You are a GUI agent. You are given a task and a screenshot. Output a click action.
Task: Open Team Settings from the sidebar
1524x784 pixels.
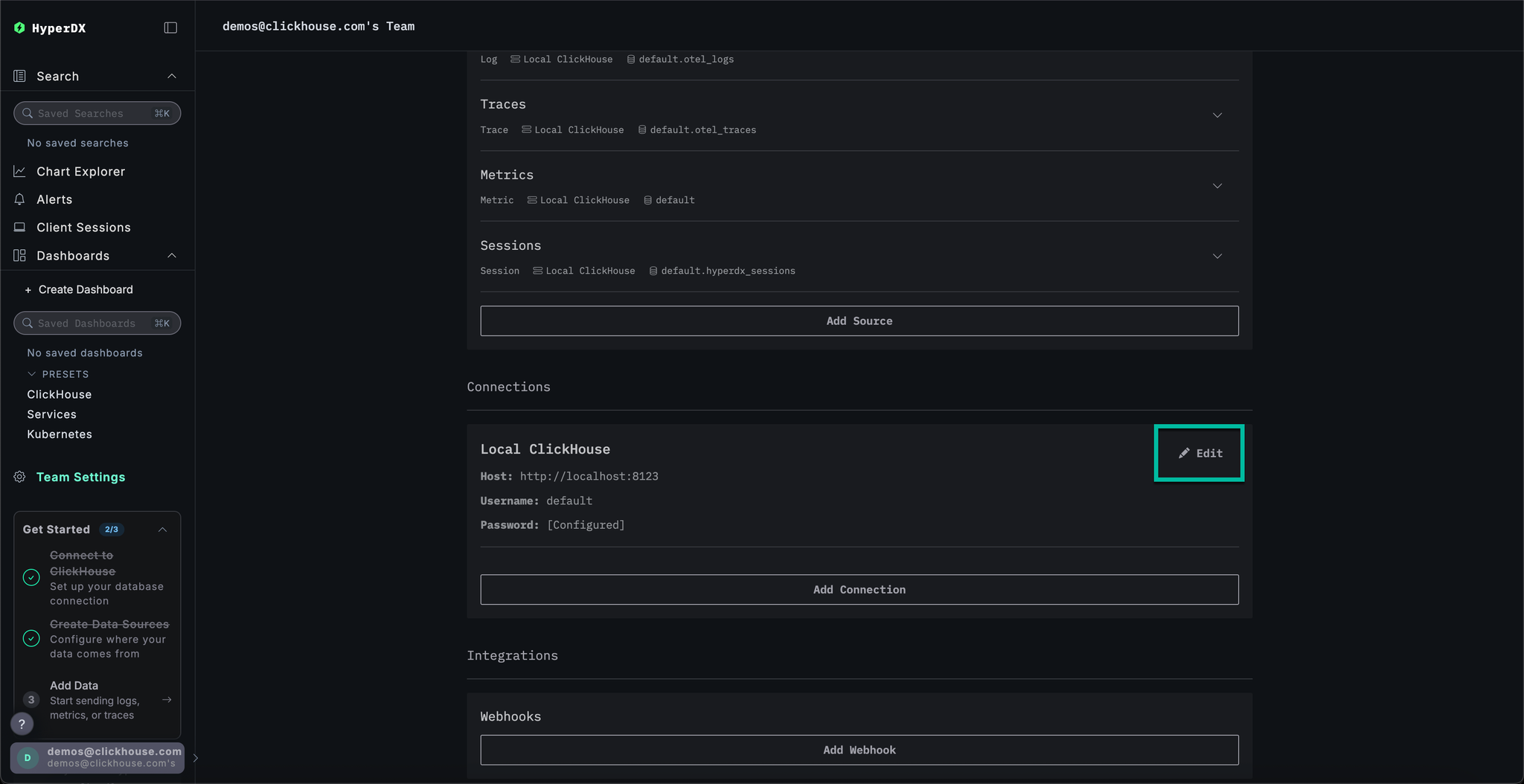80,477
